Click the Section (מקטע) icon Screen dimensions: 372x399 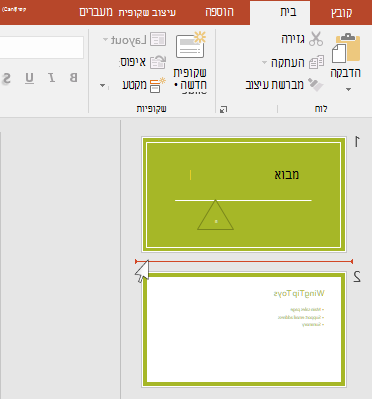click(x=157, y=85)
